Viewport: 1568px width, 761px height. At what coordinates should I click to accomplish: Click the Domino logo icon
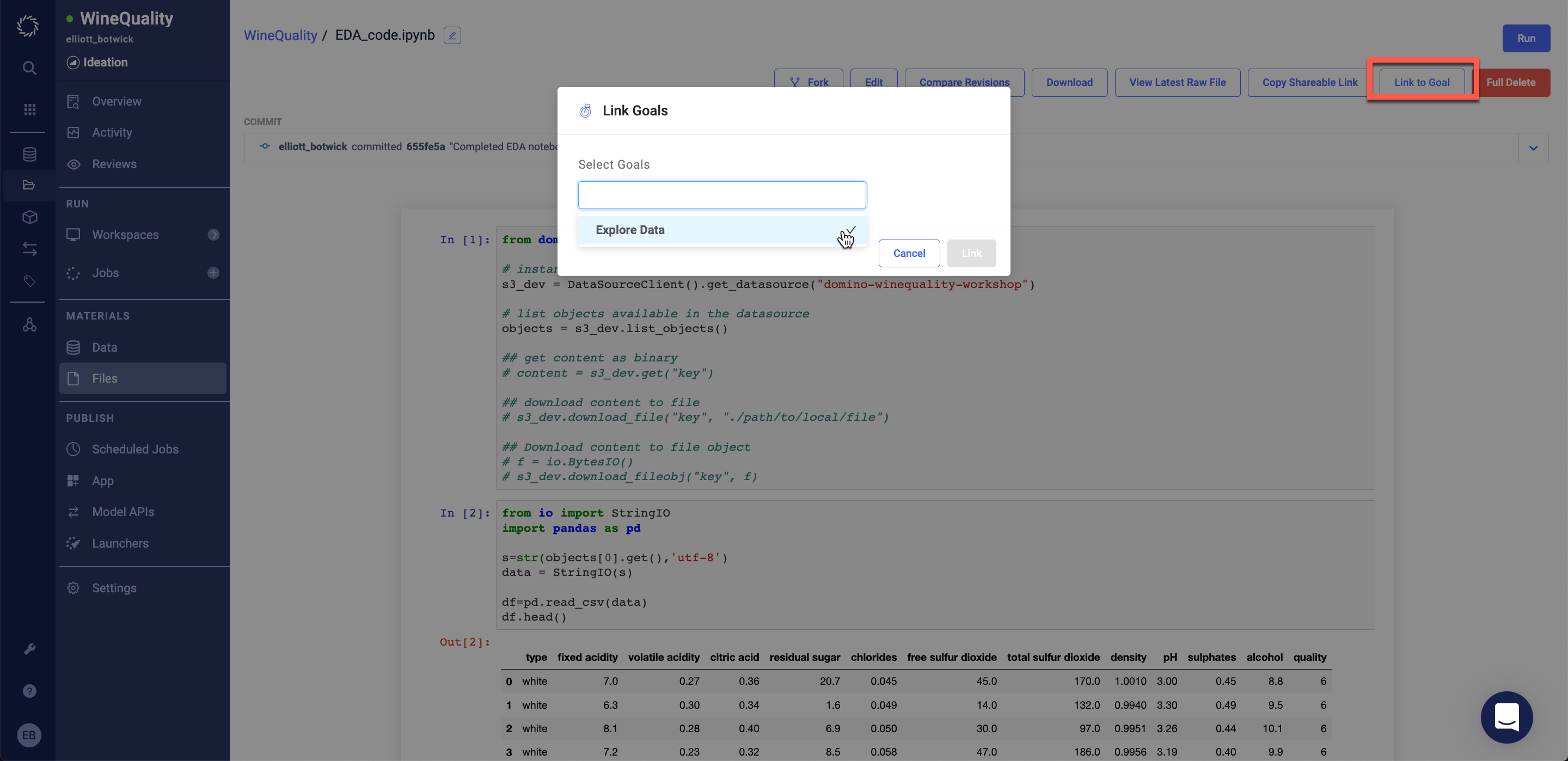pos(28,26)
